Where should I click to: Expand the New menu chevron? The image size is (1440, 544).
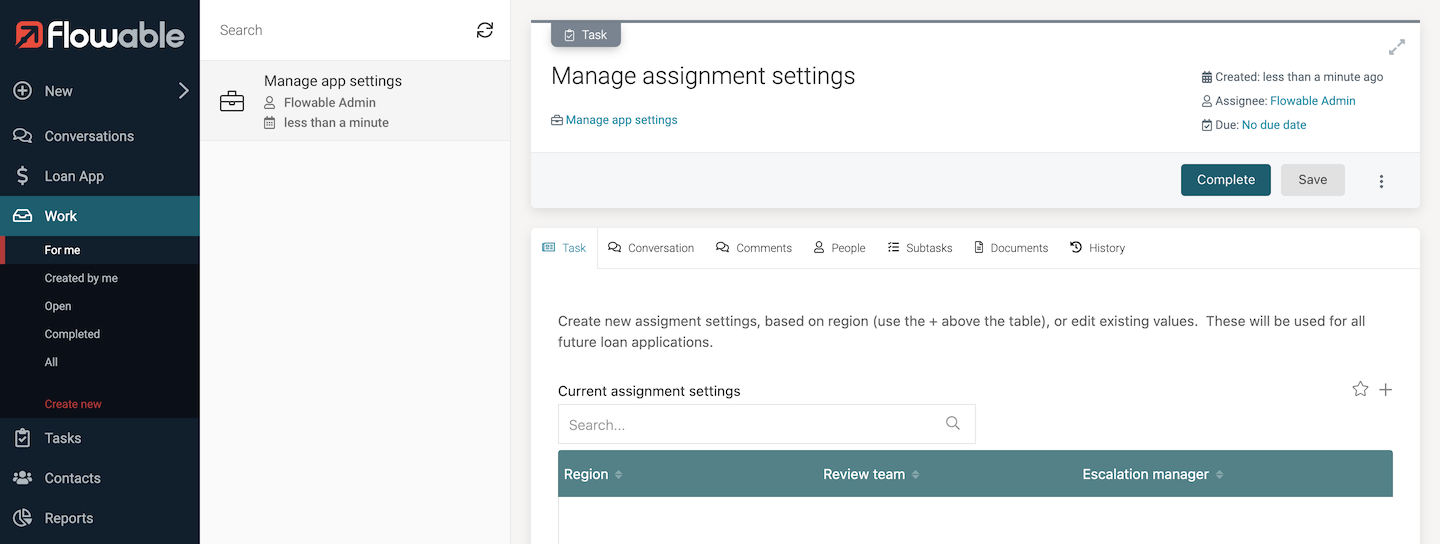183,91
